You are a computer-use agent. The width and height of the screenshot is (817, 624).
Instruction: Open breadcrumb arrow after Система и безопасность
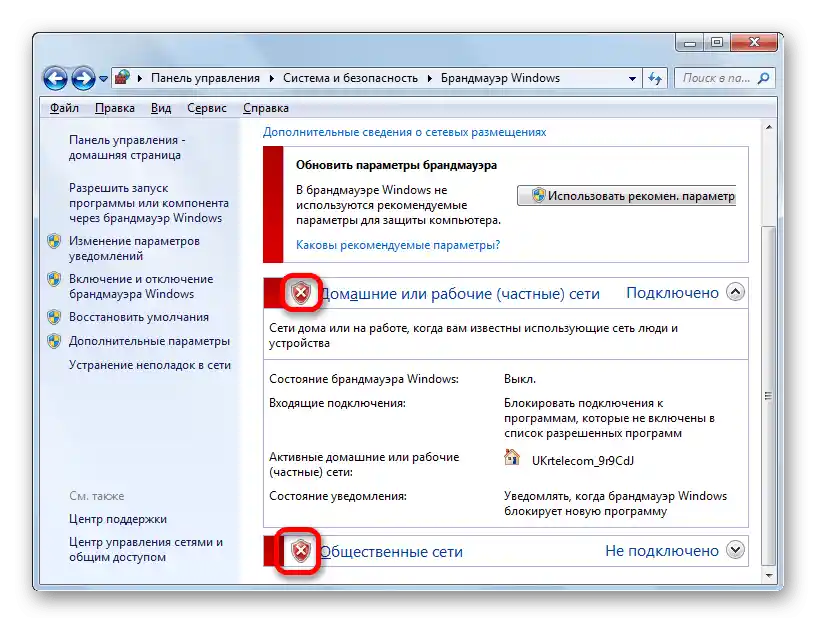(x=430, y=79)
